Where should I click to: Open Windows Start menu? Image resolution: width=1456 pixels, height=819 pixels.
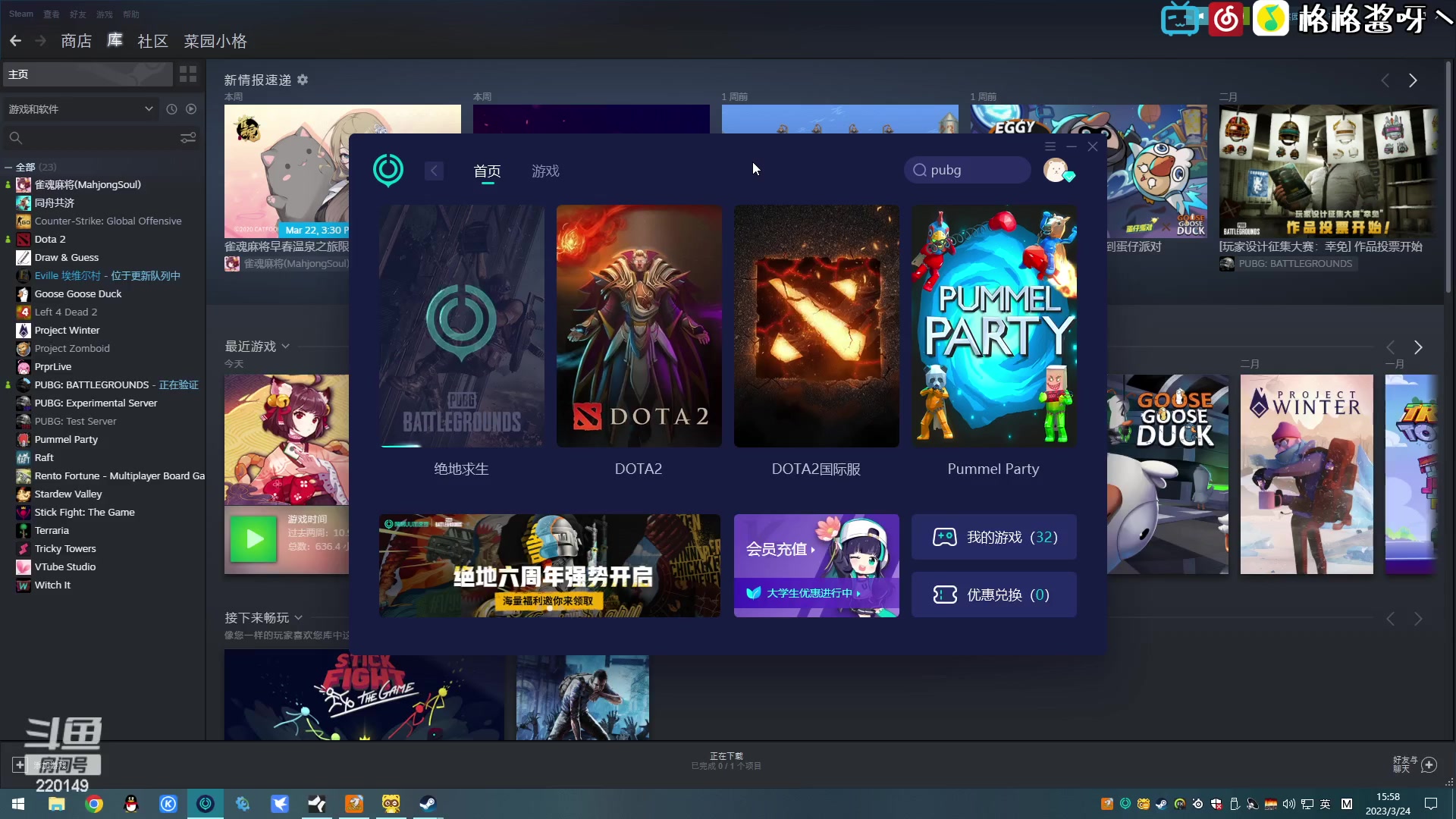coord(18,804)
